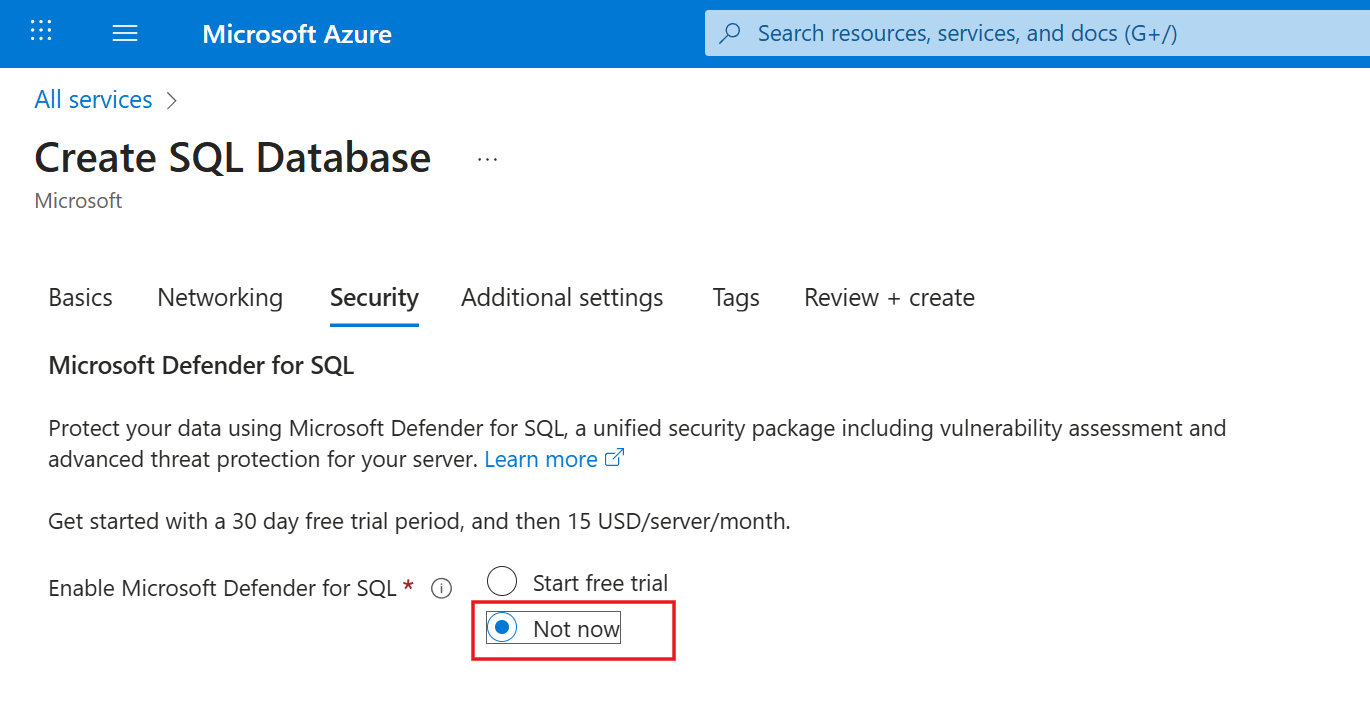1370x712 pixels.
Task: Go to the Review + create tab
Action: pyautogui.click(x=888, y=297)
